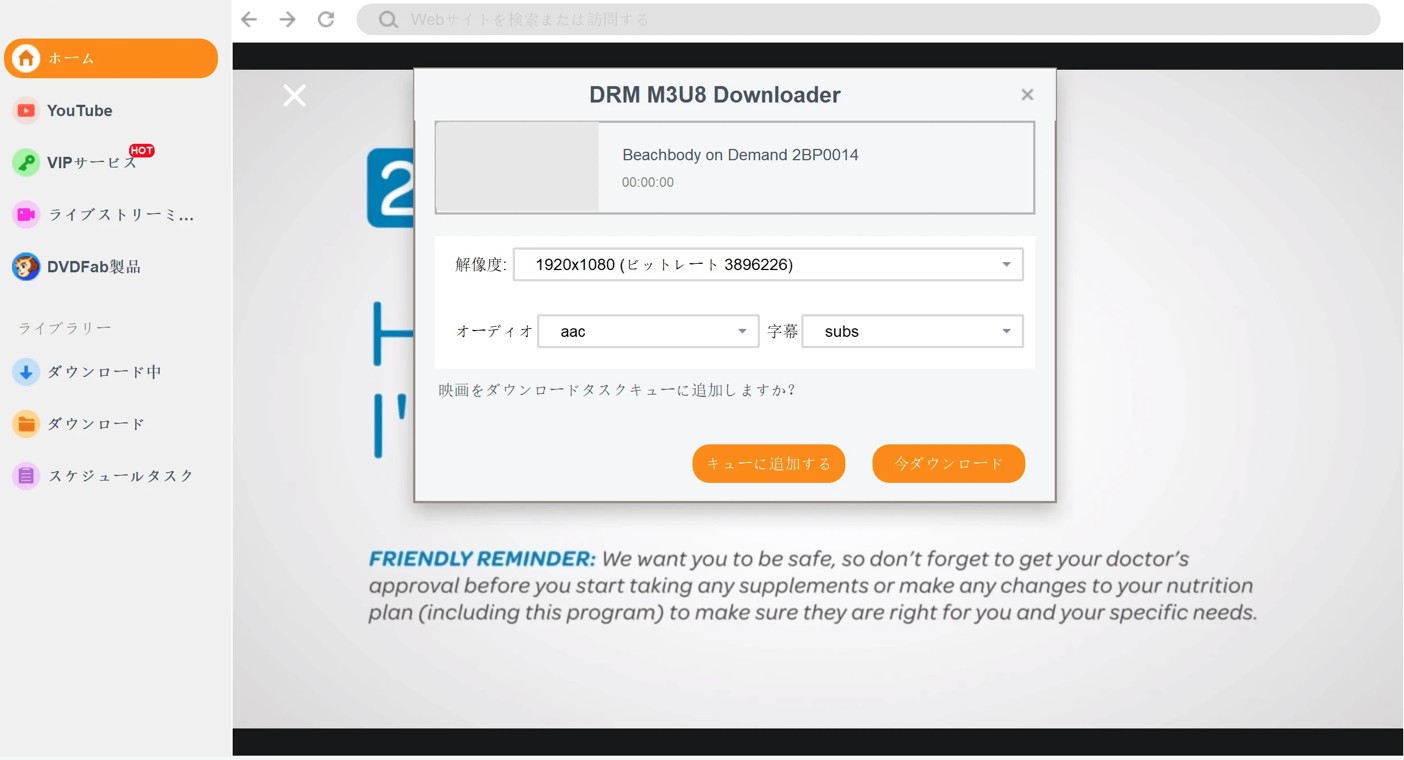Click the HOT badge on VIP services
The image size is (1404, 760).
[x=142, y=150]
